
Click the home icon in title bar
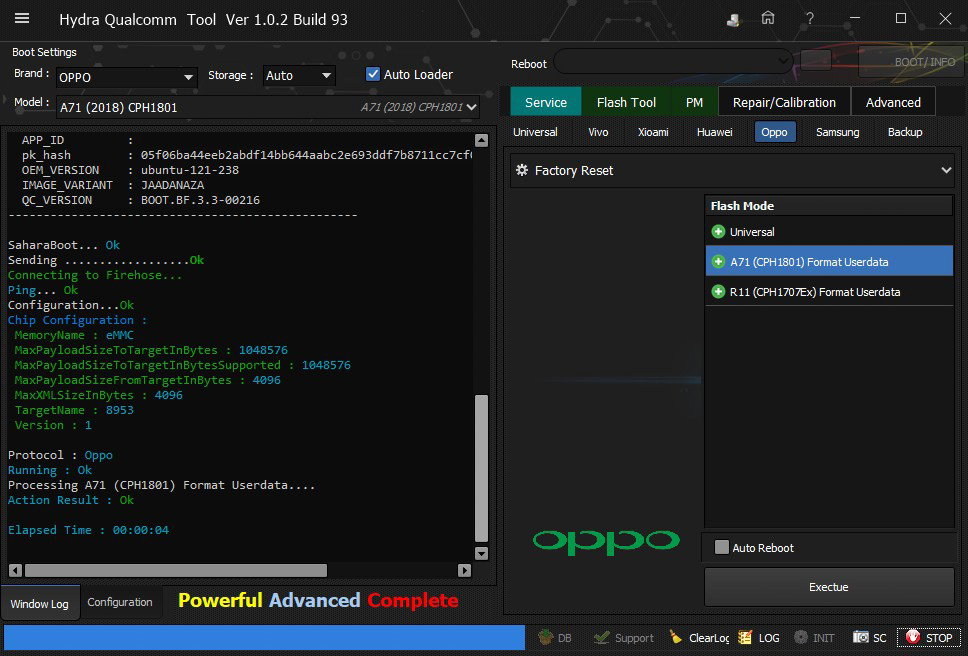click(x=768, y=18)
